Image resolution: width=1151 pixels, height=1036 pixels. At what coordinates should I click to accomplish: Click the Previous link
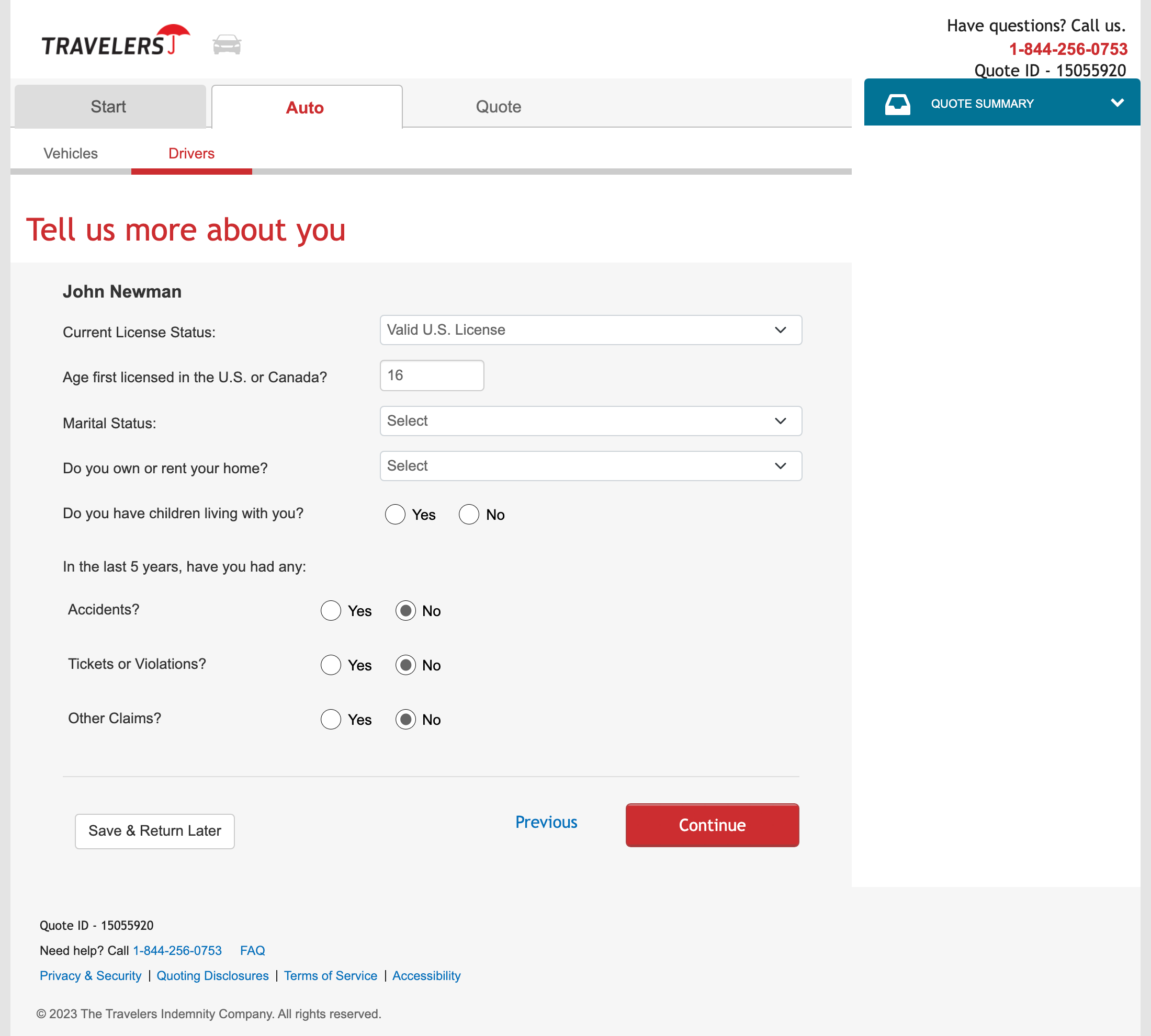pyautogui.click(x=546, y=822)
